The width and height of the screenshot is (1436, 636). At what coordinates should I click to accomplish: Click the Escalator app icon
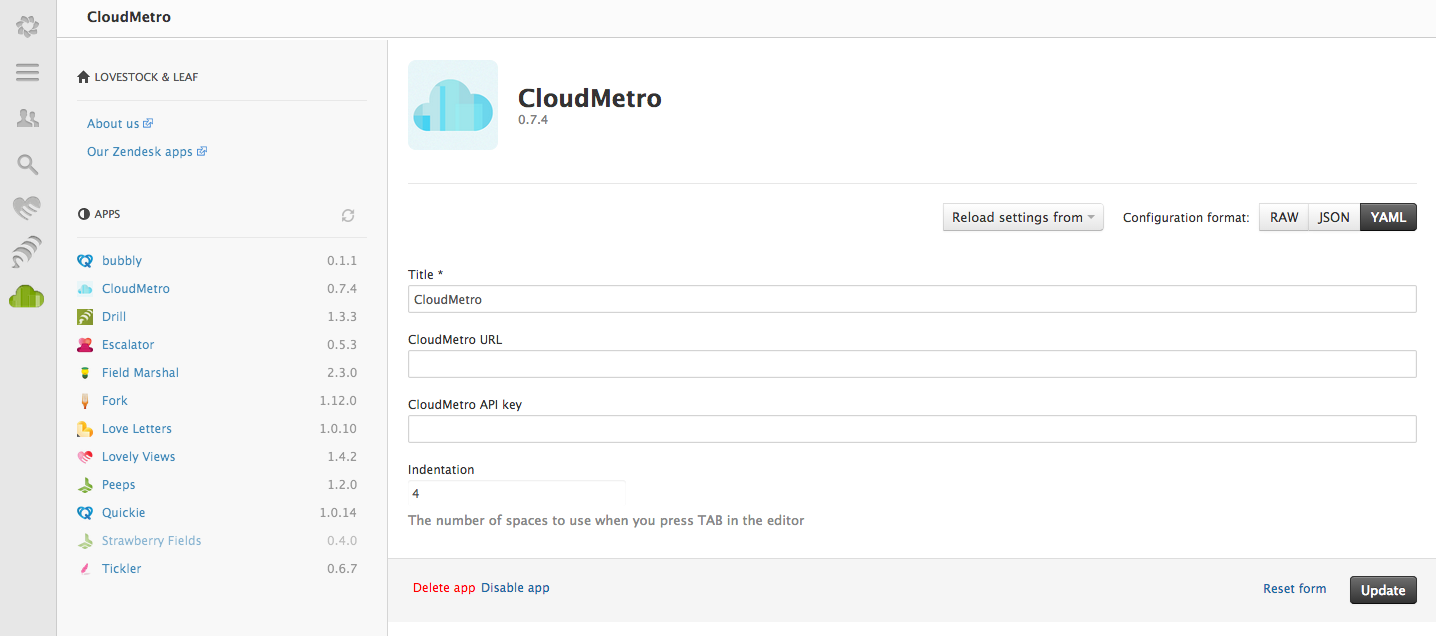pyautogui.click(x=85, y=345)
